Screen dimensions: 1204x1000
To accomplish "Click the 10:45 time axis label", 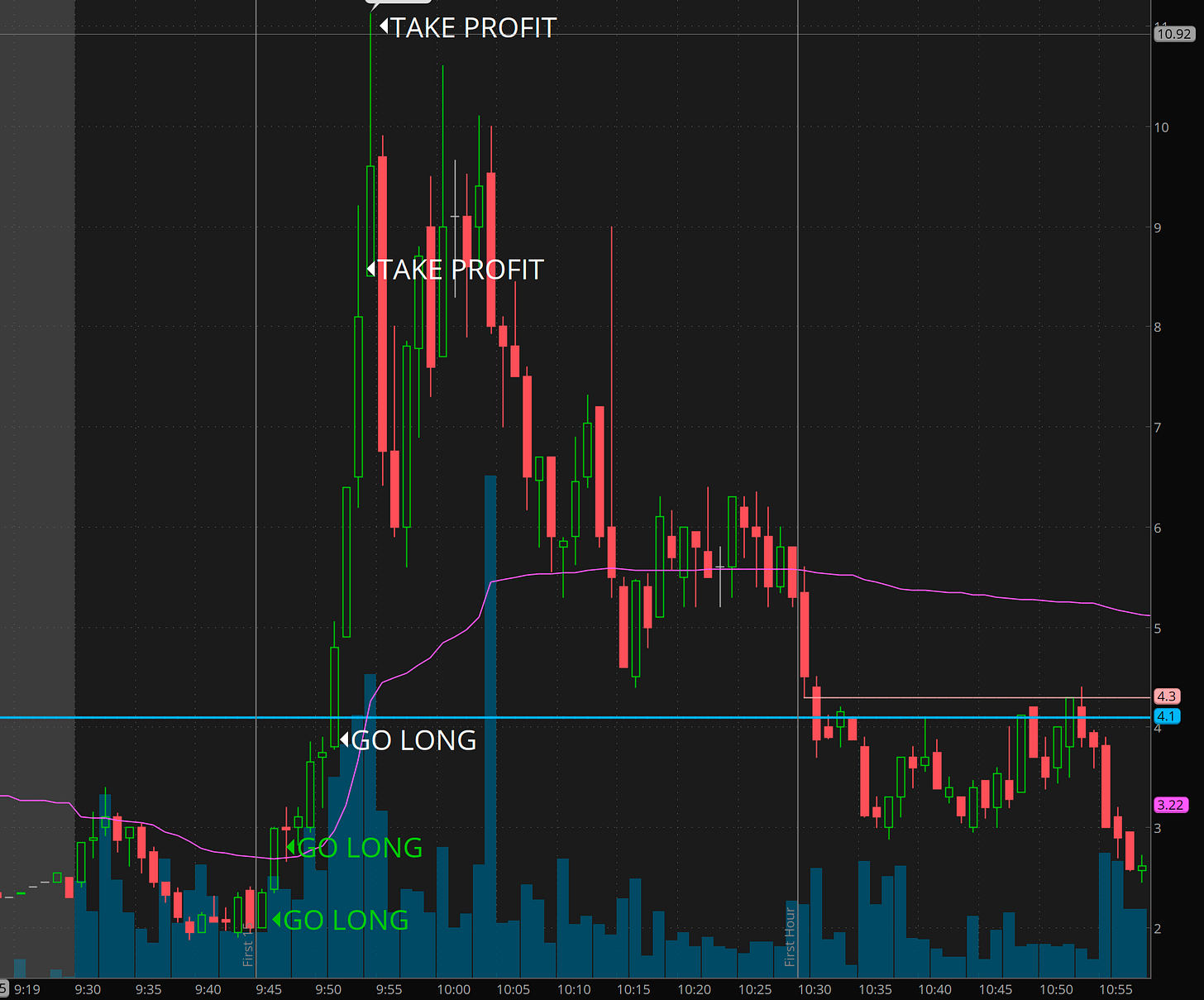I will (996, 989).
